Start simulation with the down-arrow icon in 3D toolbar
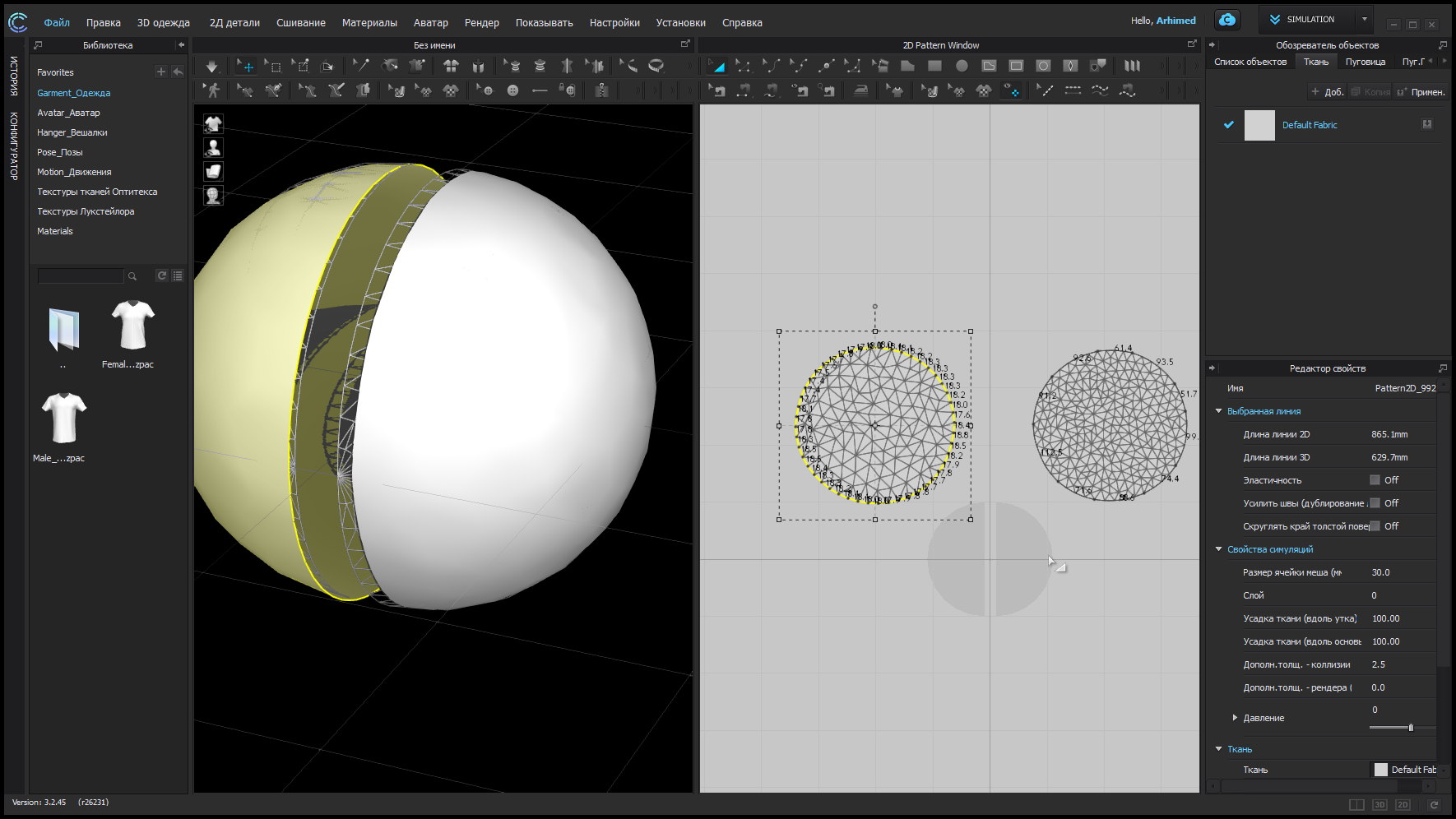 click(x=211, y=67)
